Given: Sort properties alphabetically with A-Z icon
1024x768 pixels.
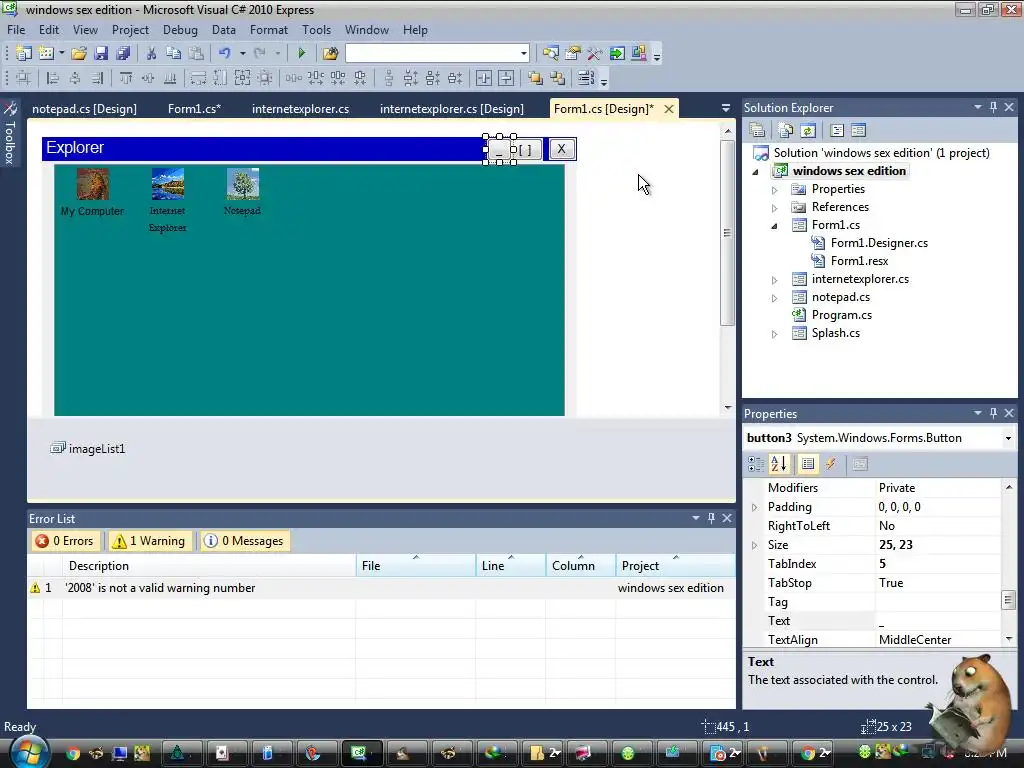Looking at the screenshot, I should point(779,464).
